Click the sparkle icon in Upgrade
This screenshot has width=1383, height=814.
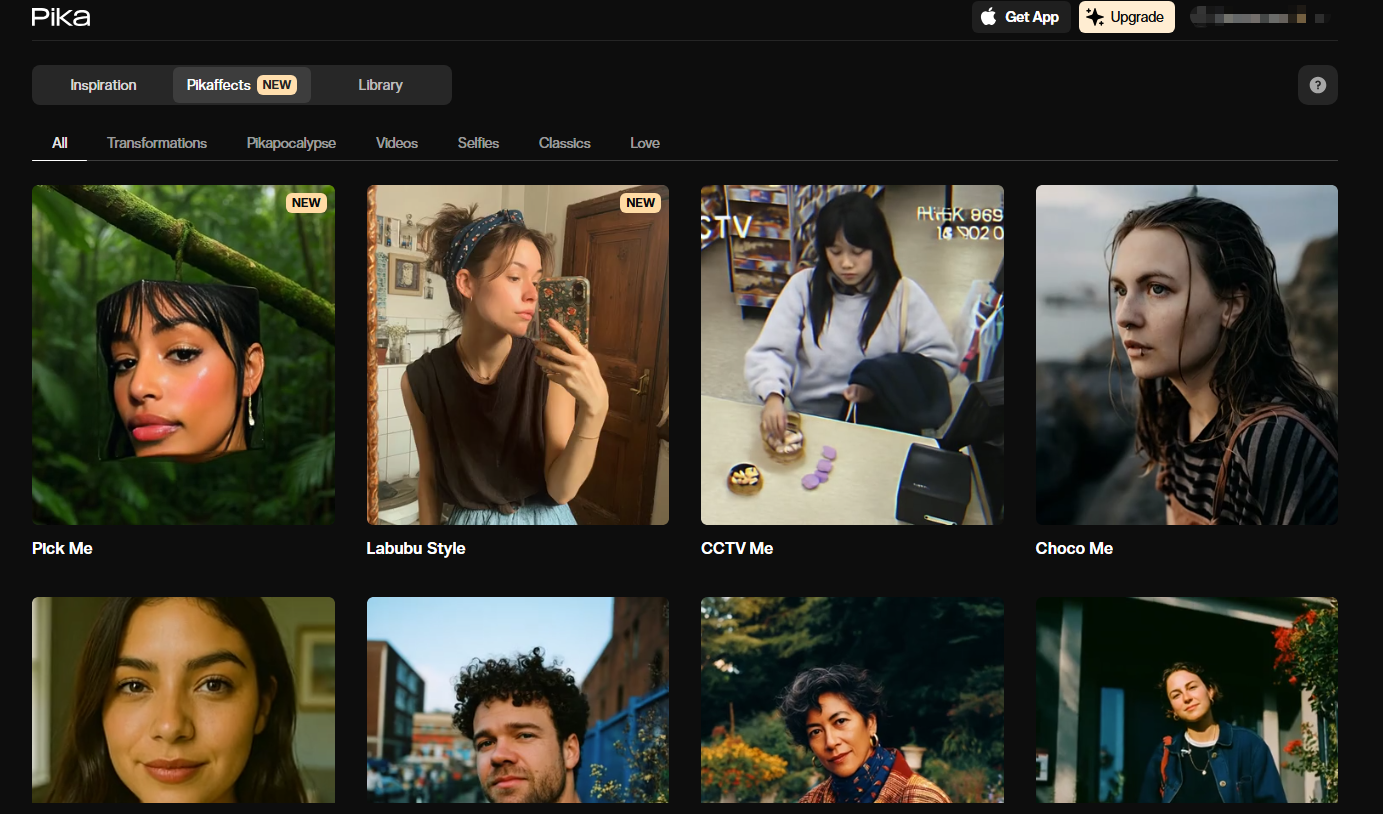pos(1095,17)
